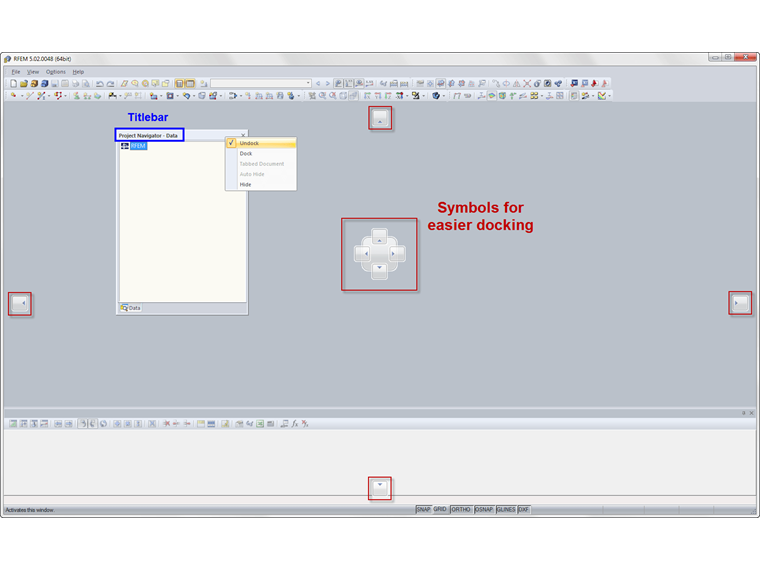Click the right-edge dock arrow symbol

740,303
